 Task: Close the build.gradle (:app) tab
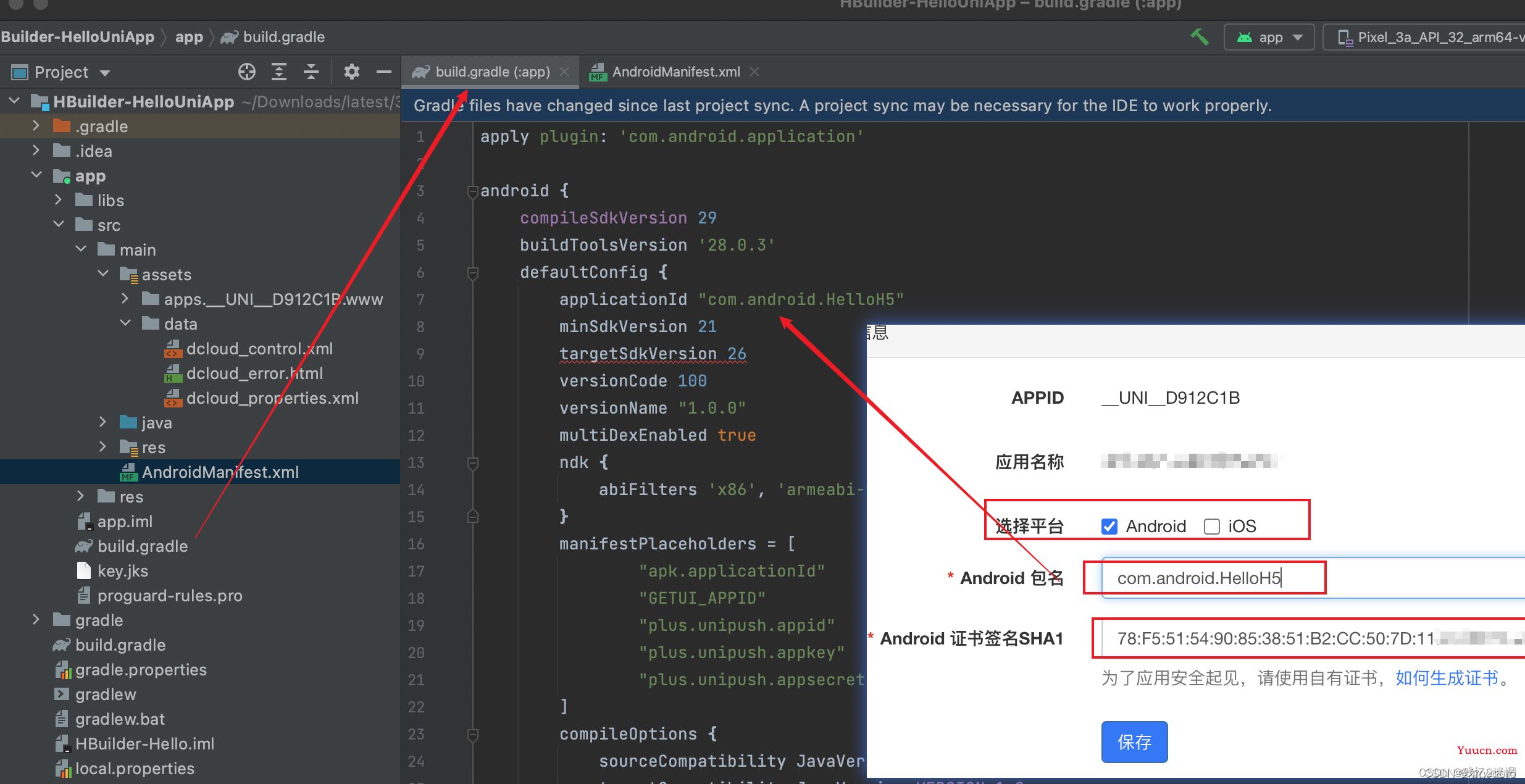564,72
